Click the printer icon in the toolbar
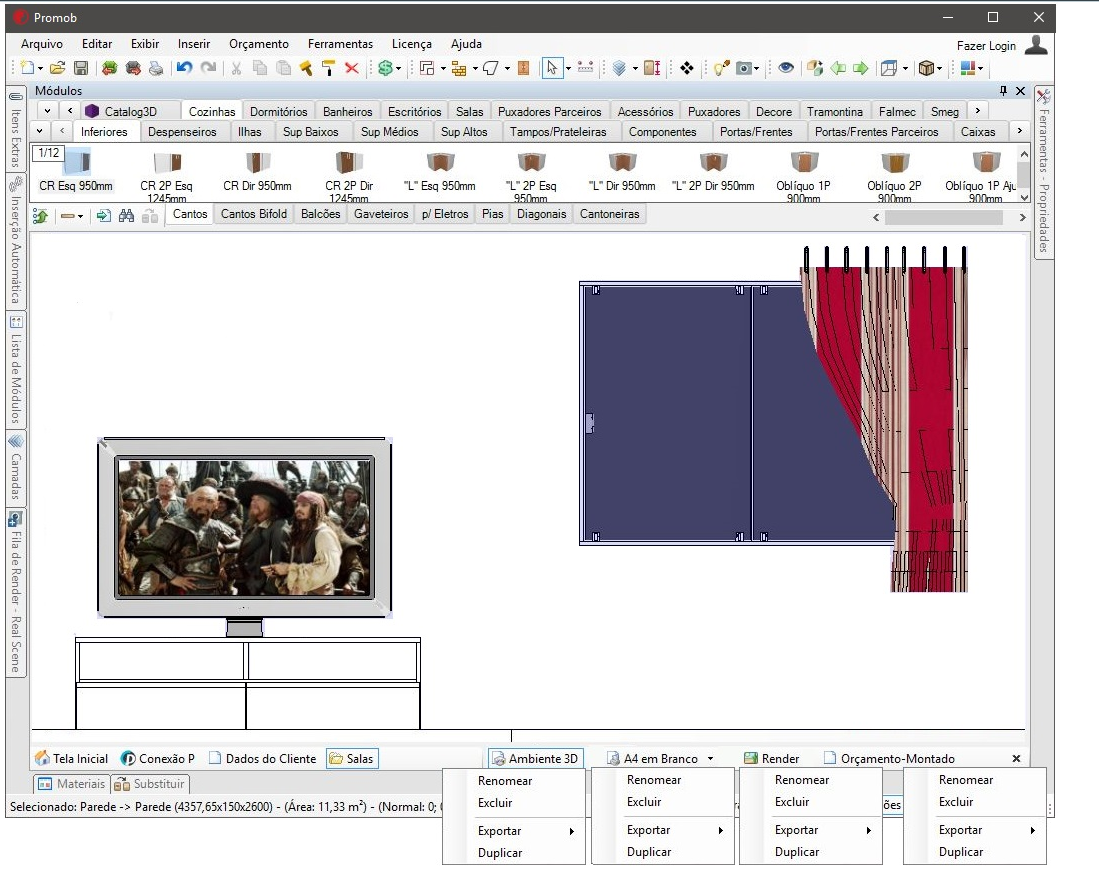Screen dimensions: 1099x879 click(x=156, y=68)
